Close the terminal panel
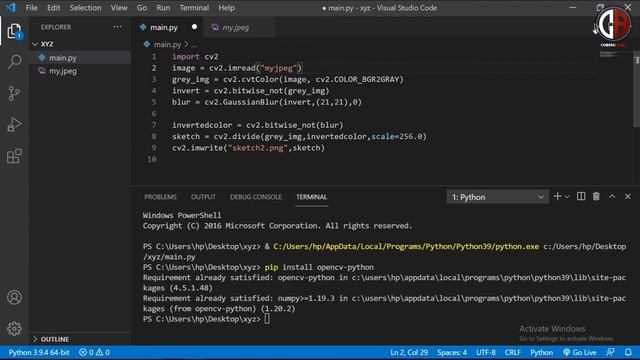640x360 pixels. (x=627, y=197)
